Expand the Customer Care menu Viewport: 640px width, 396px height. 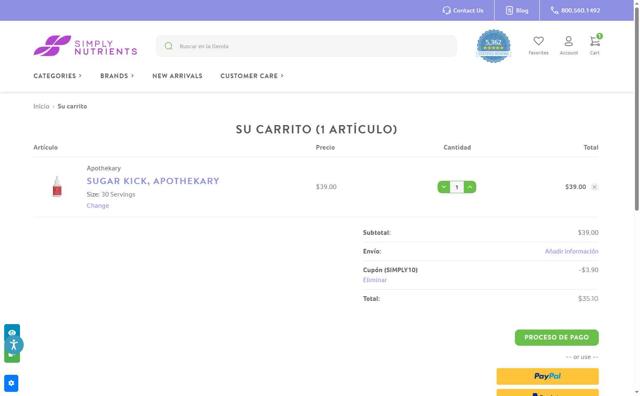[x=252, y=76]
